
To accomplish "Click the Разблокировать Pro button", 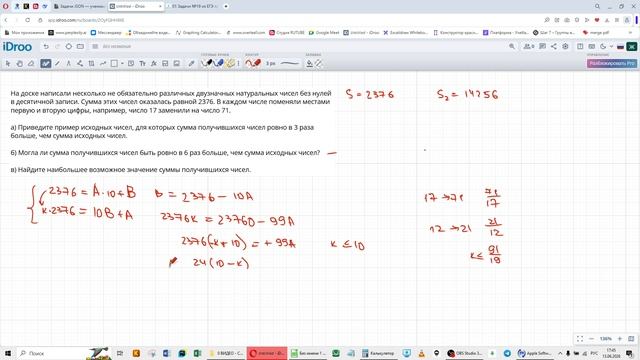I will (611, 63).
